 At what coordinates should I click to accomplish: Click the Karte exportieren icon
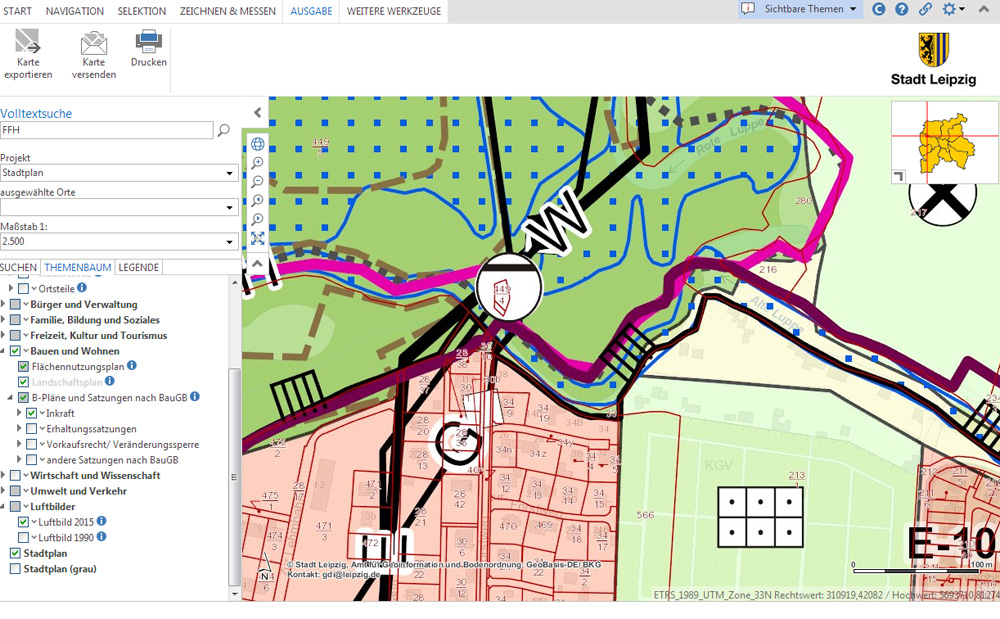coord(28,43)
